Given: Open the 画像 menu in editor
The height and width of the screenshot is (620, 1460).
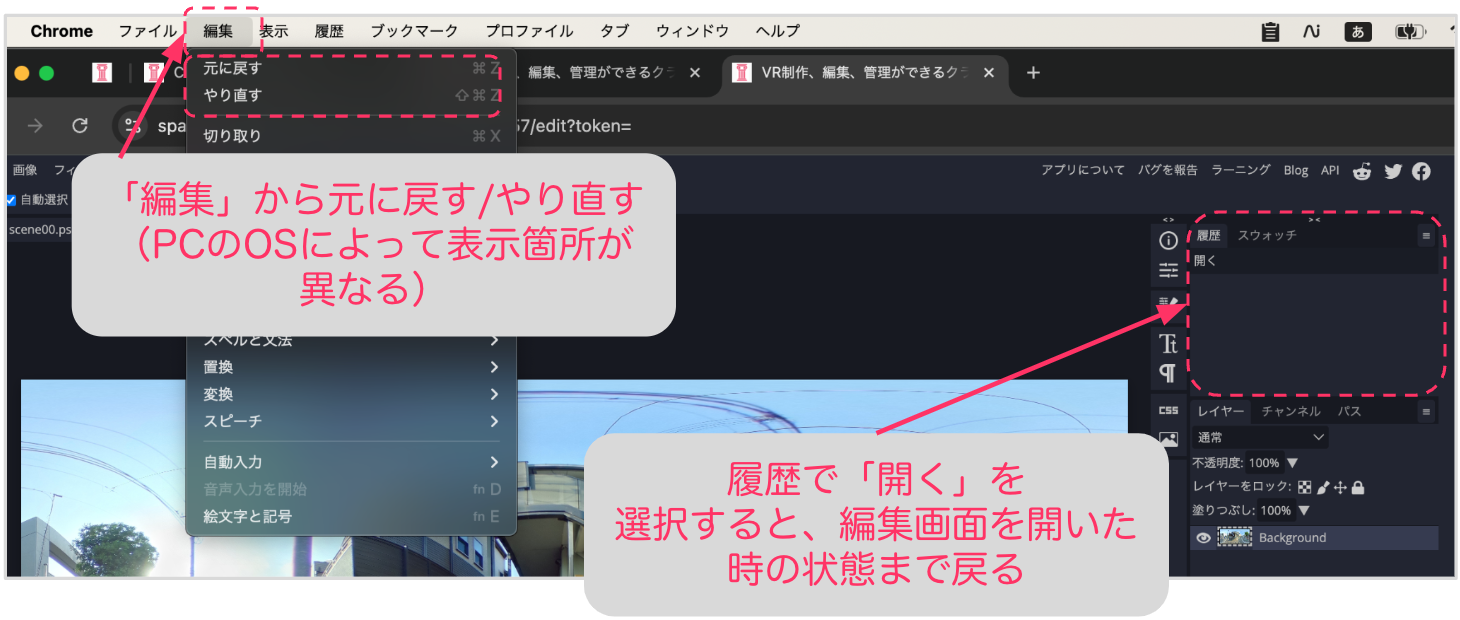Looking at the screenshot, I should click(x=24, y=170).
